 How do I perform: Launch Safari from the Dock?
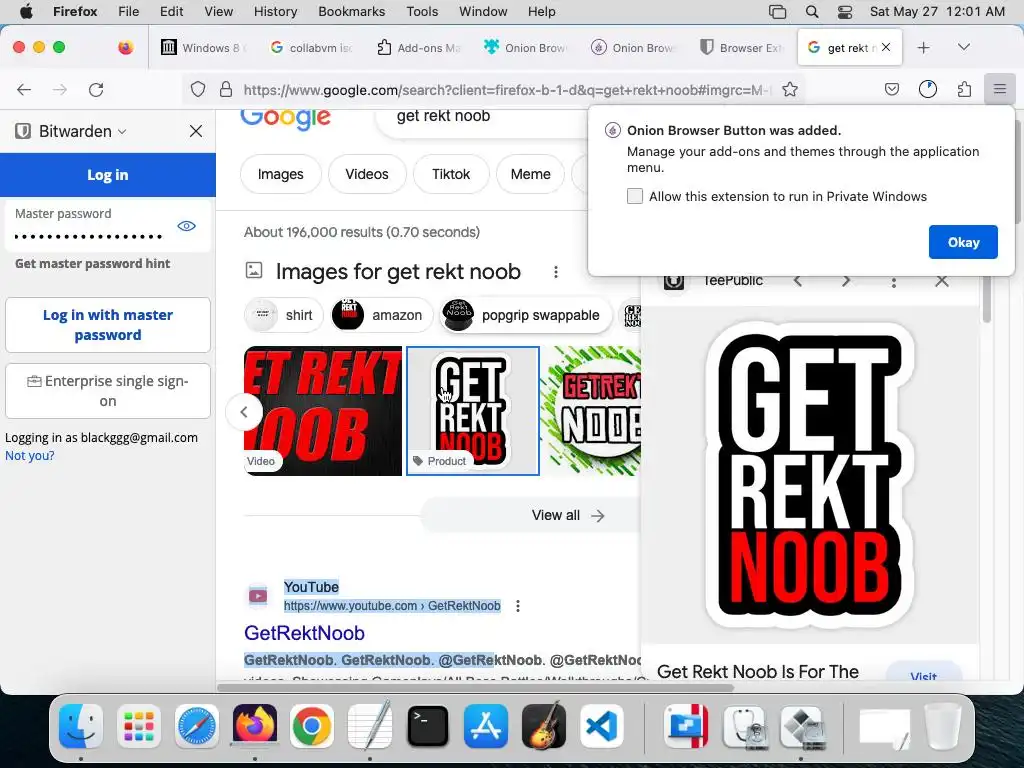click(x=197, y=726)
